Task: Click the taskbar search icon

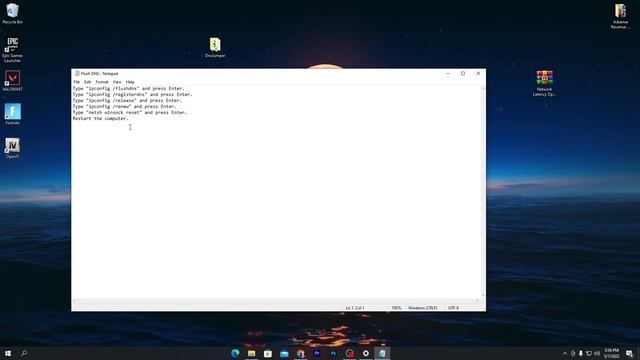Action: click(24, 353)
